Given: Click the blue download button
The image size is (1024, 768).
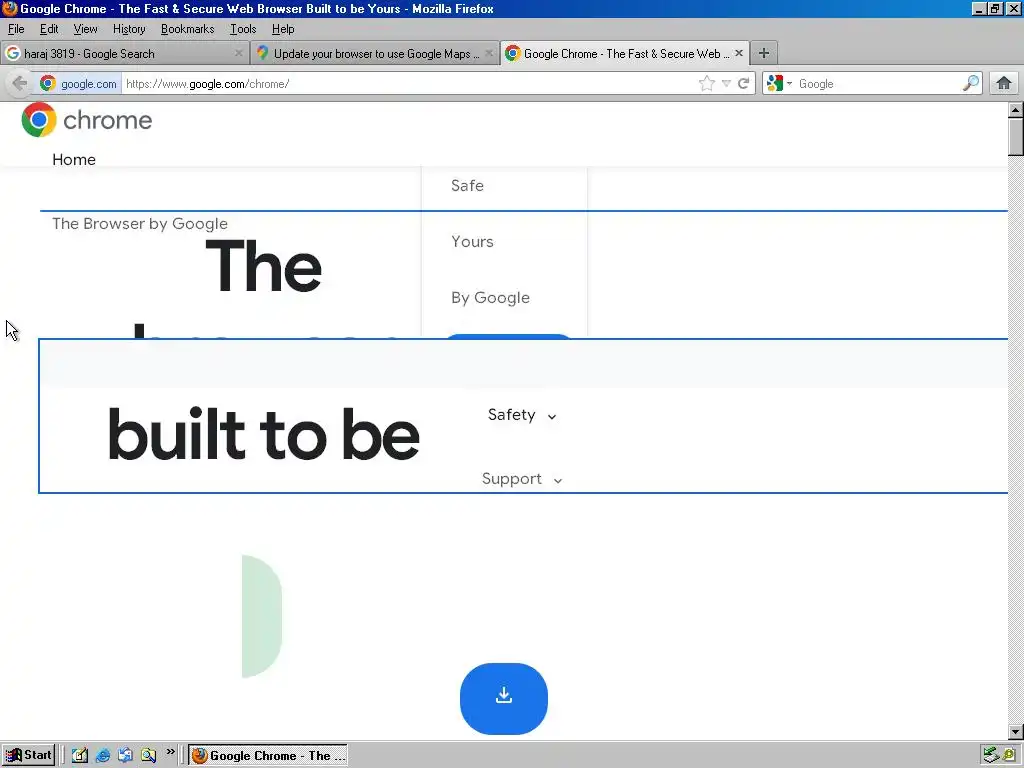Looking at the screenshot, I should click(504, 698).
